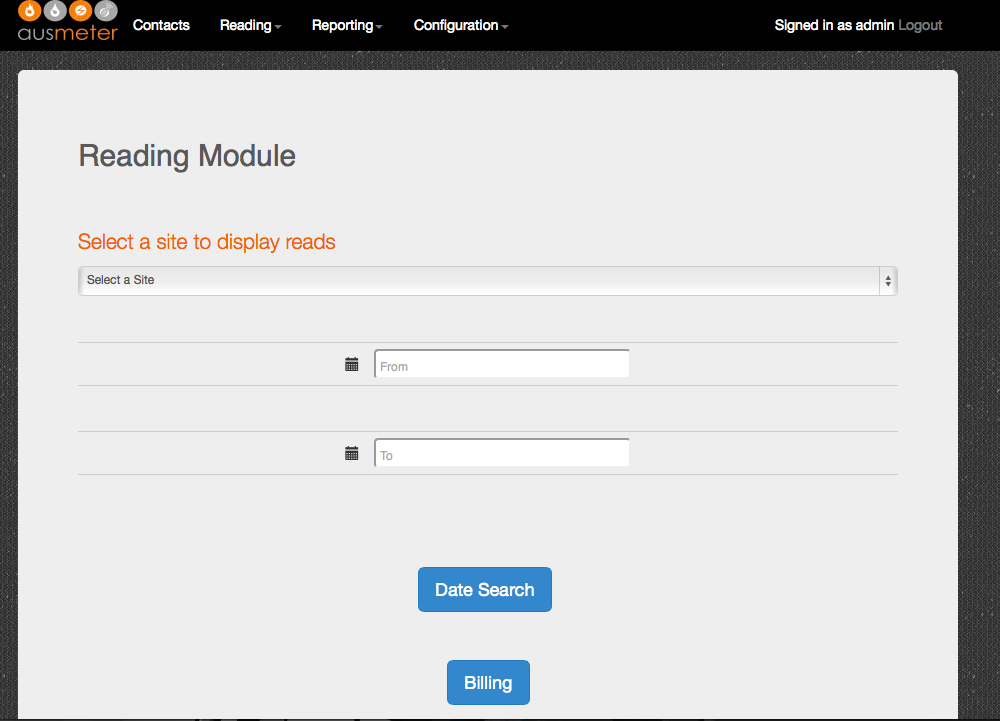
Task: Click the gray satellite signal logo icon
Action: coord(106,11)
